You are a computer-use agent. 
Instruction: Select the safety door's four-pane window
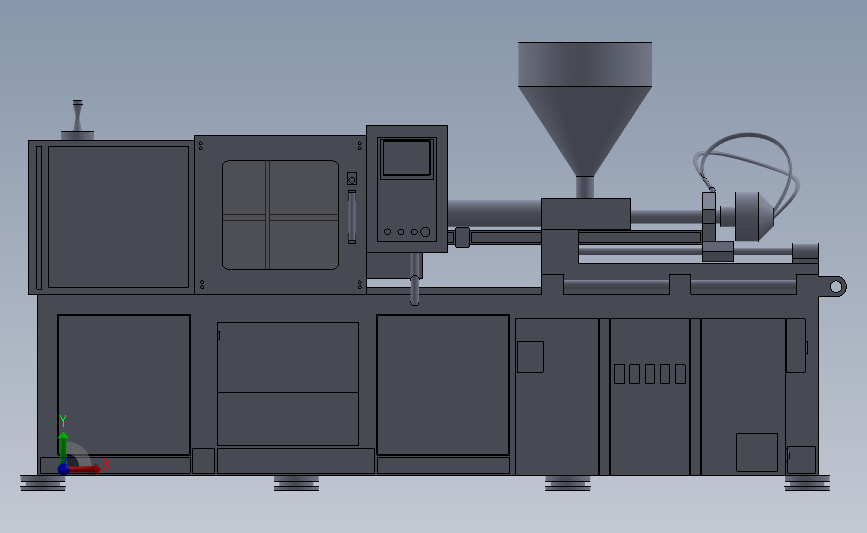point(280,215)
